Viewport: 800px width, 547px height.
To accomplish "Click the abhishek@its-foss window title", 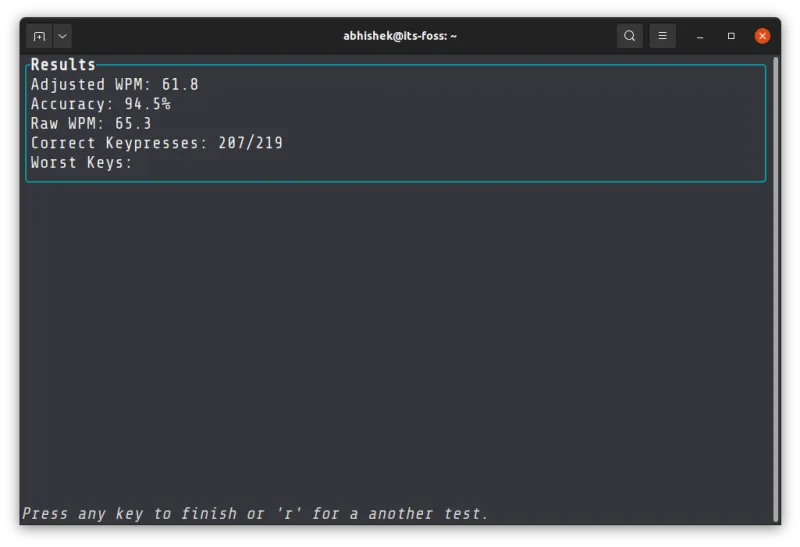I will (400, 36).
